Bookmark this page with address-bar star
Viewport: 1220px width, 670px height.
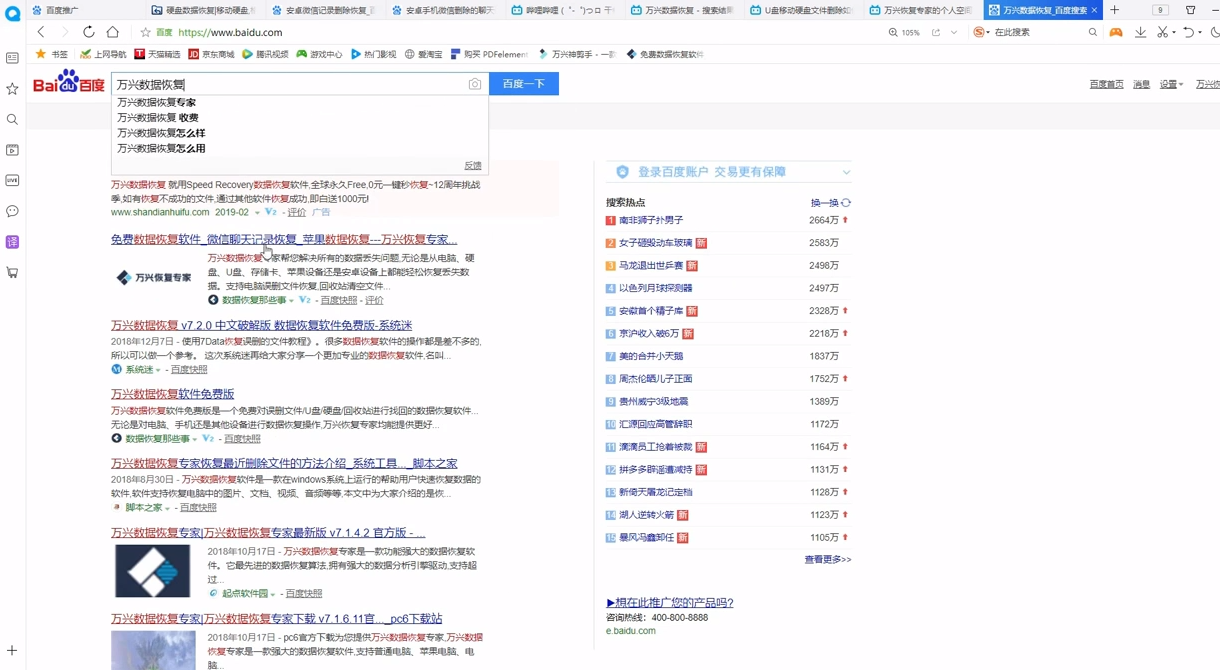pyautogui.click(x=145, y=32)
